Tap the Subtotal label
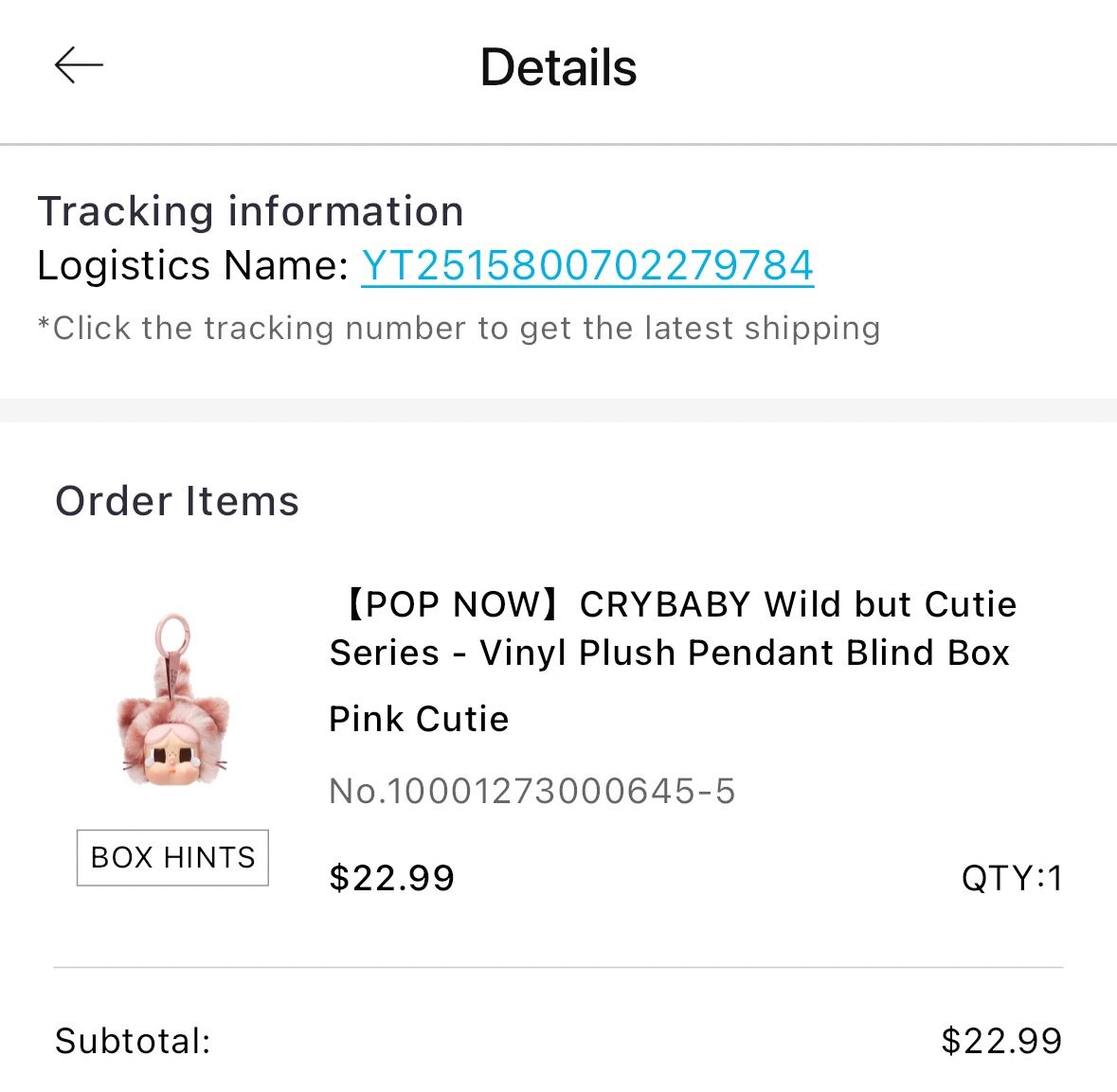The image size is (1117, 1092). click(x=133, y=1041)
